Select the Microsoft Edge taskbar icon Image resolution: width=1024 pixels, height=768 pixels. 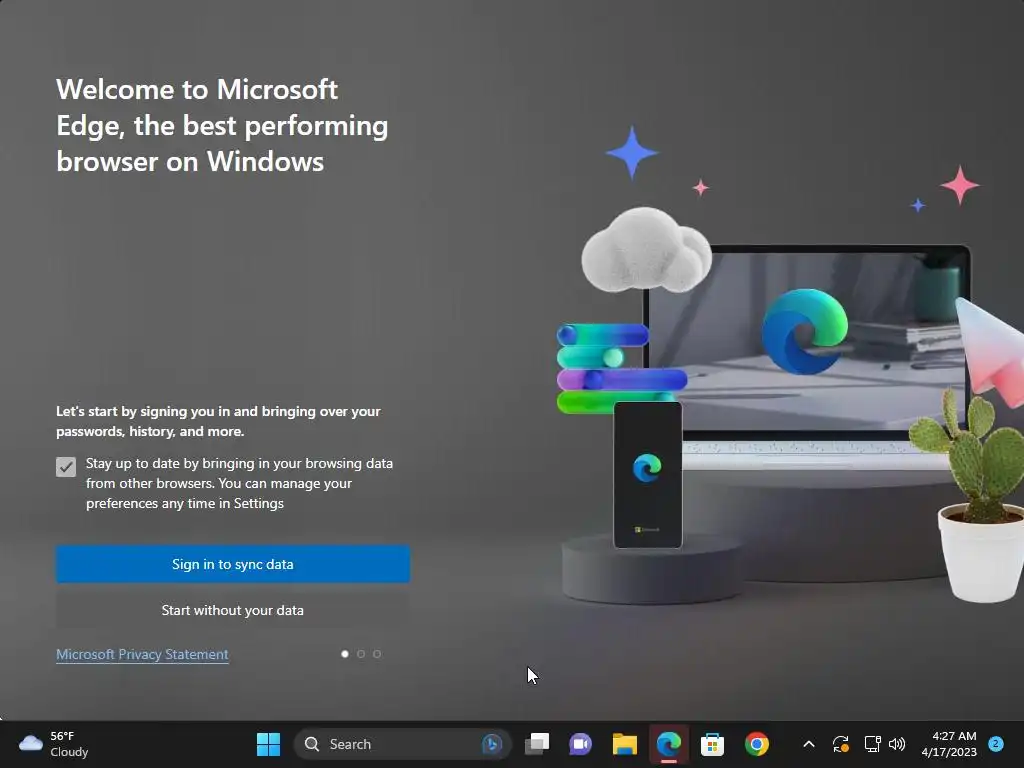click(669, 744)
